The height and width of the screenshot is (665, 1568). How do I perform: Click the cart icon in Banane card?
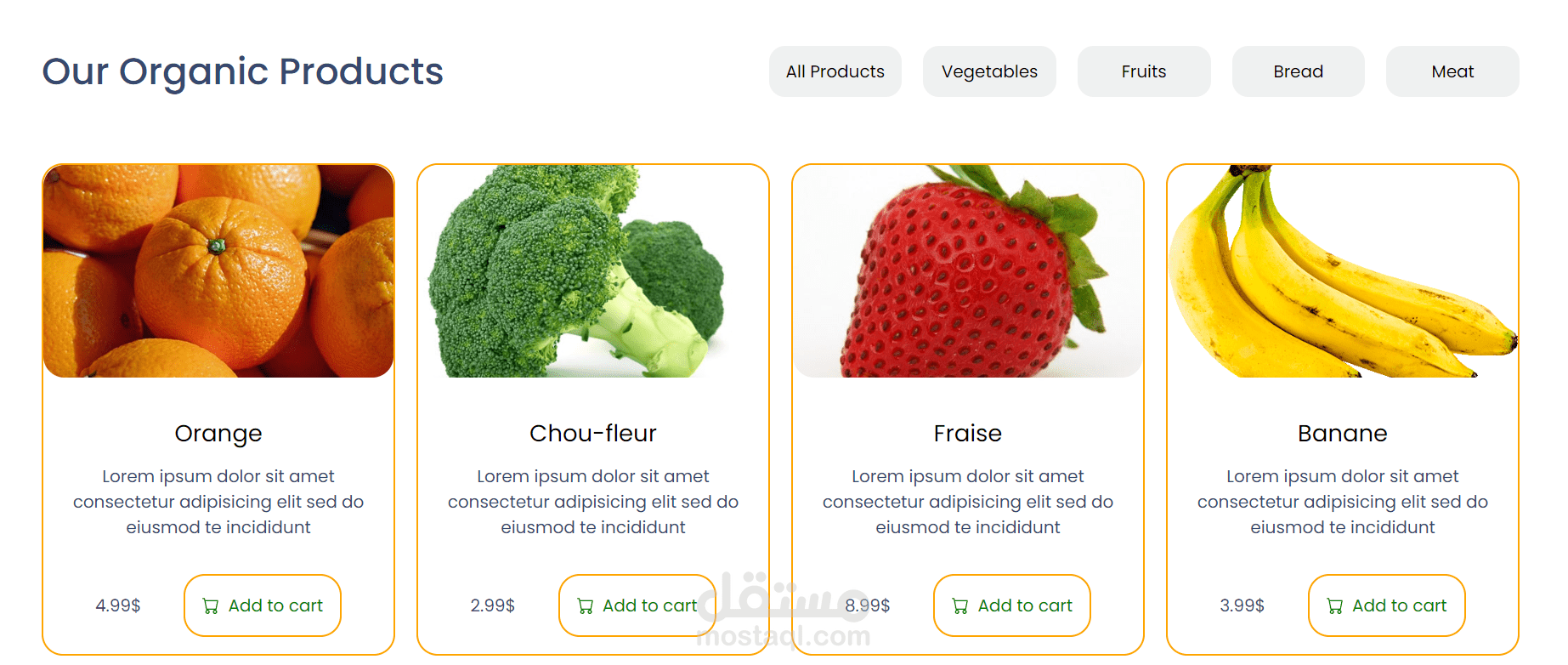pyautogui.click(x=1334, y=606)
